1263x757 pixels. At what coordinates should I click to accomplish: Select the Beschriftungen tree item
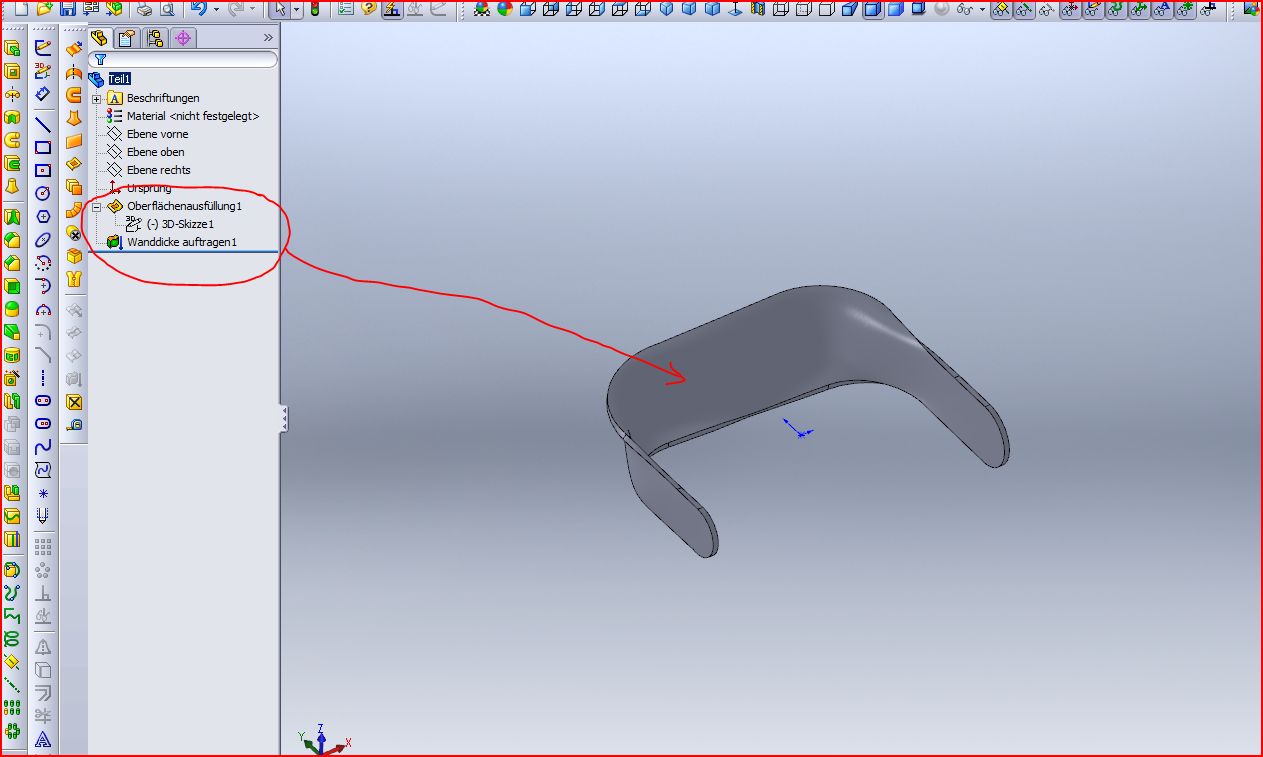click(x=163, y=98)
